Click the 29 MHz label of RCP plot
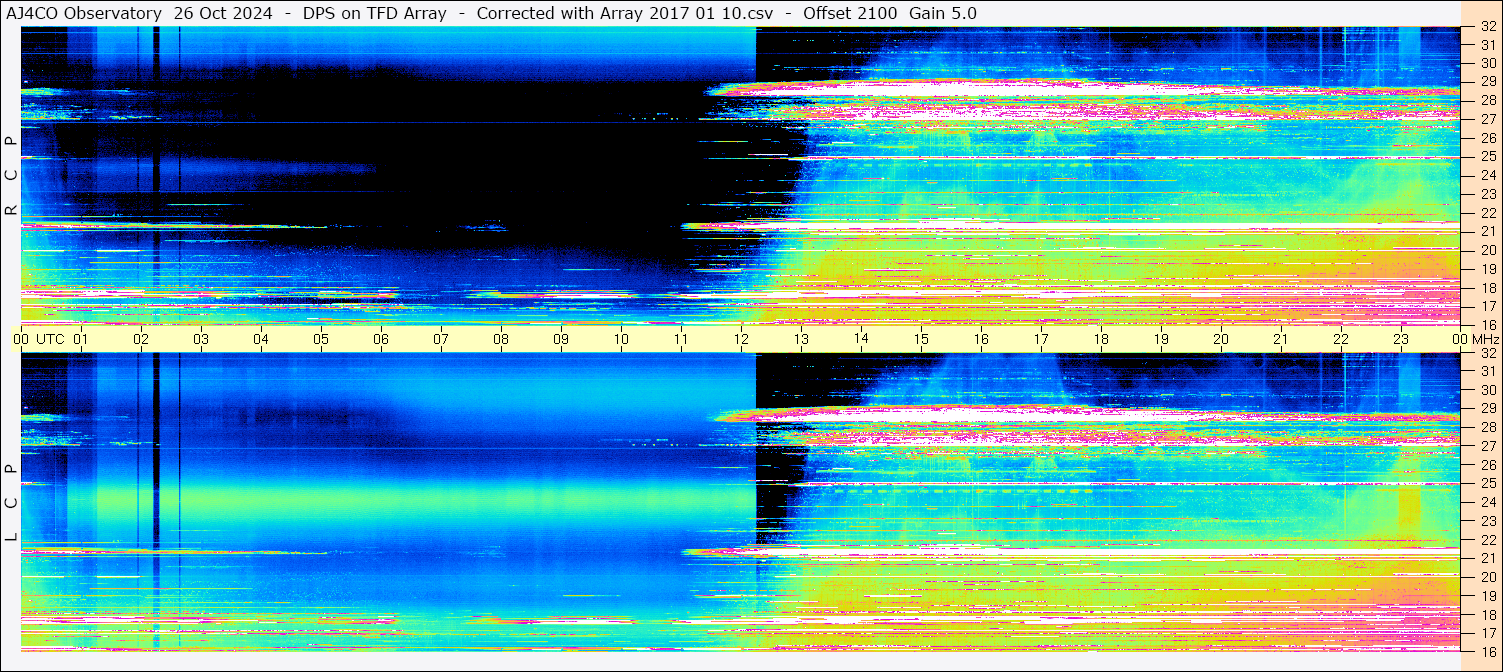The height and width of the screenshot is (672, 1503). 1487,81
